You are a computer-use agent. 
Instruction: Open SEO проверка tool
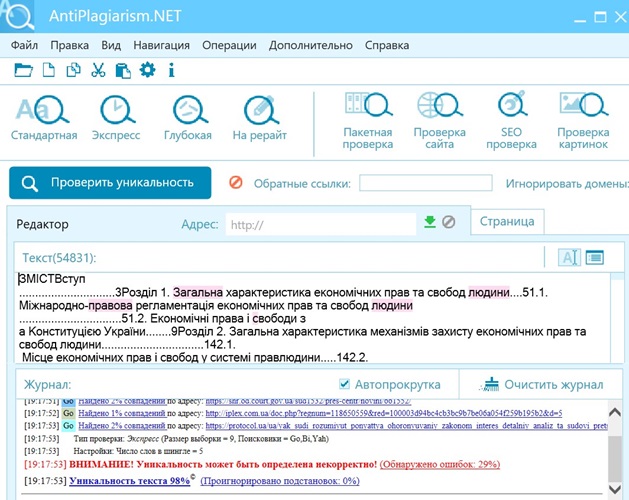point(511,120)
